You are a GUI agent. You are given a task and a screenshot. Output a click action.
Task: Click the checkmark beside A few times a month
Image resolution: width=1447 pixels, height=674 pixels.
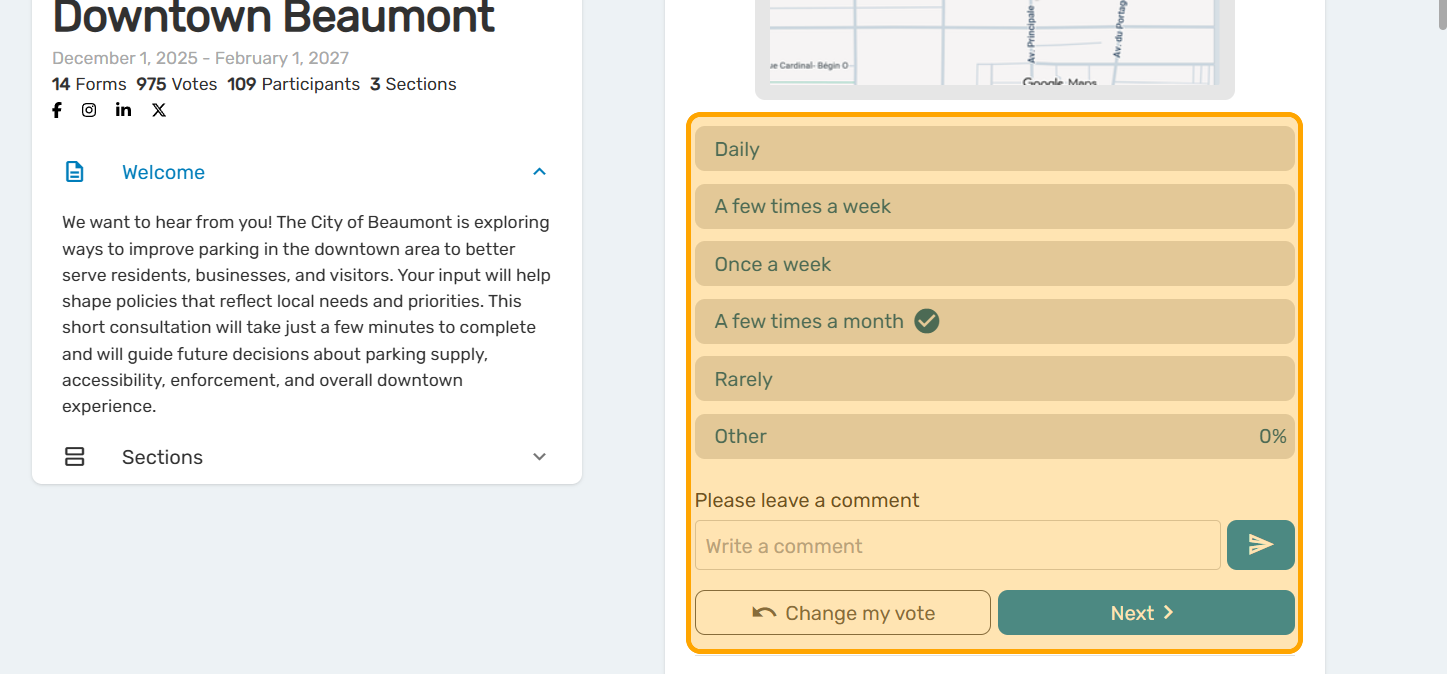coord(927,321)
